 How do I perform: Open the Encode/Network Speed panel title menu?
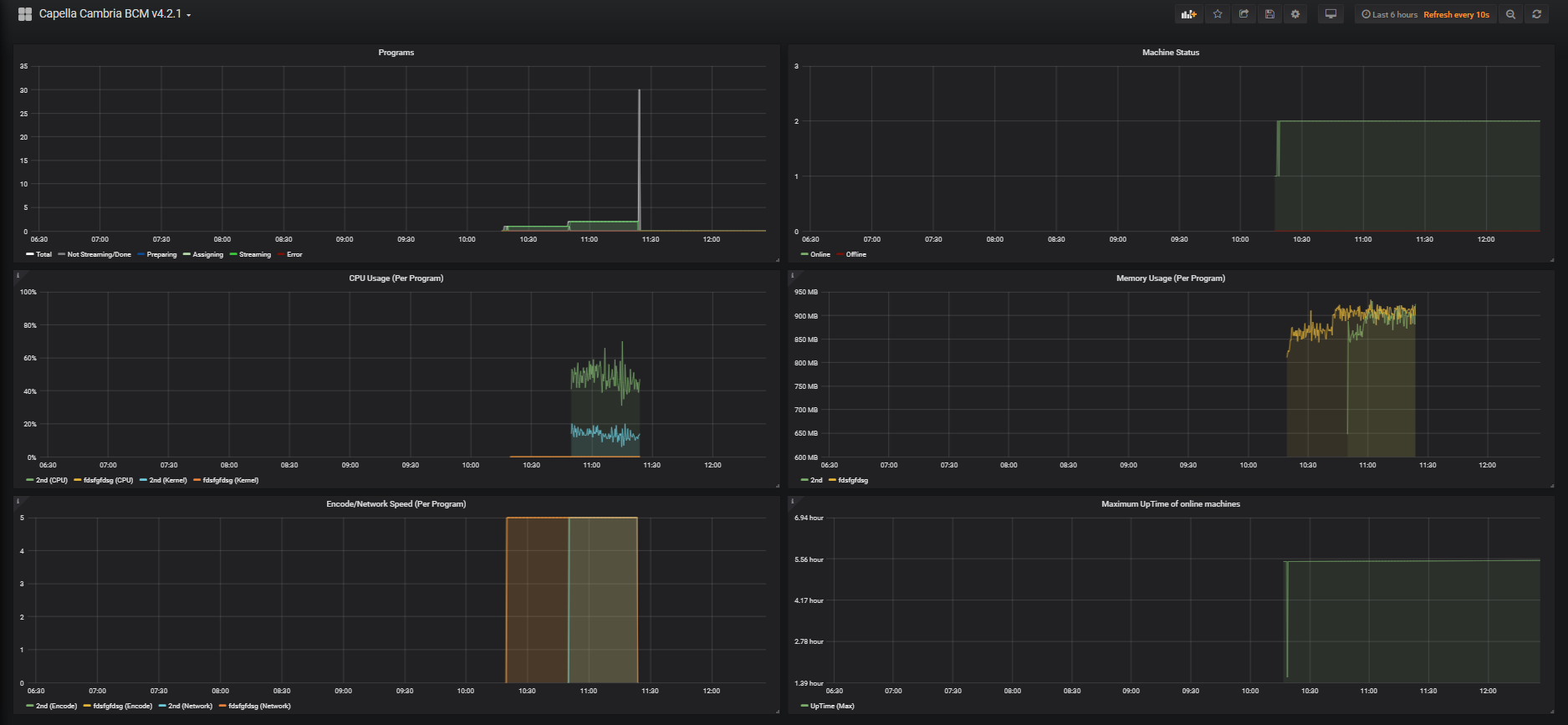pos(396,504)
